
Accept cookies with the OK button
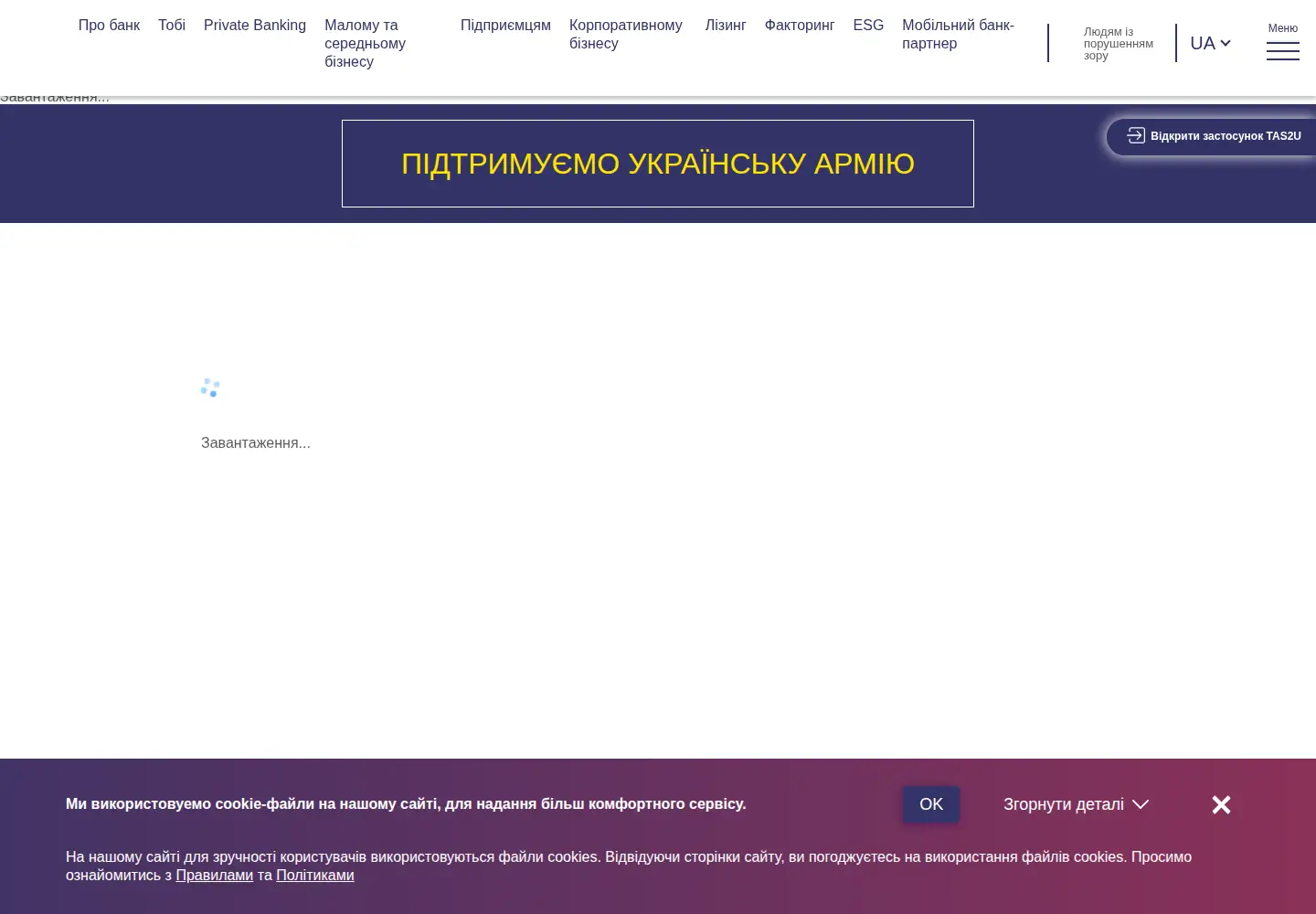(x=931, y=804)
